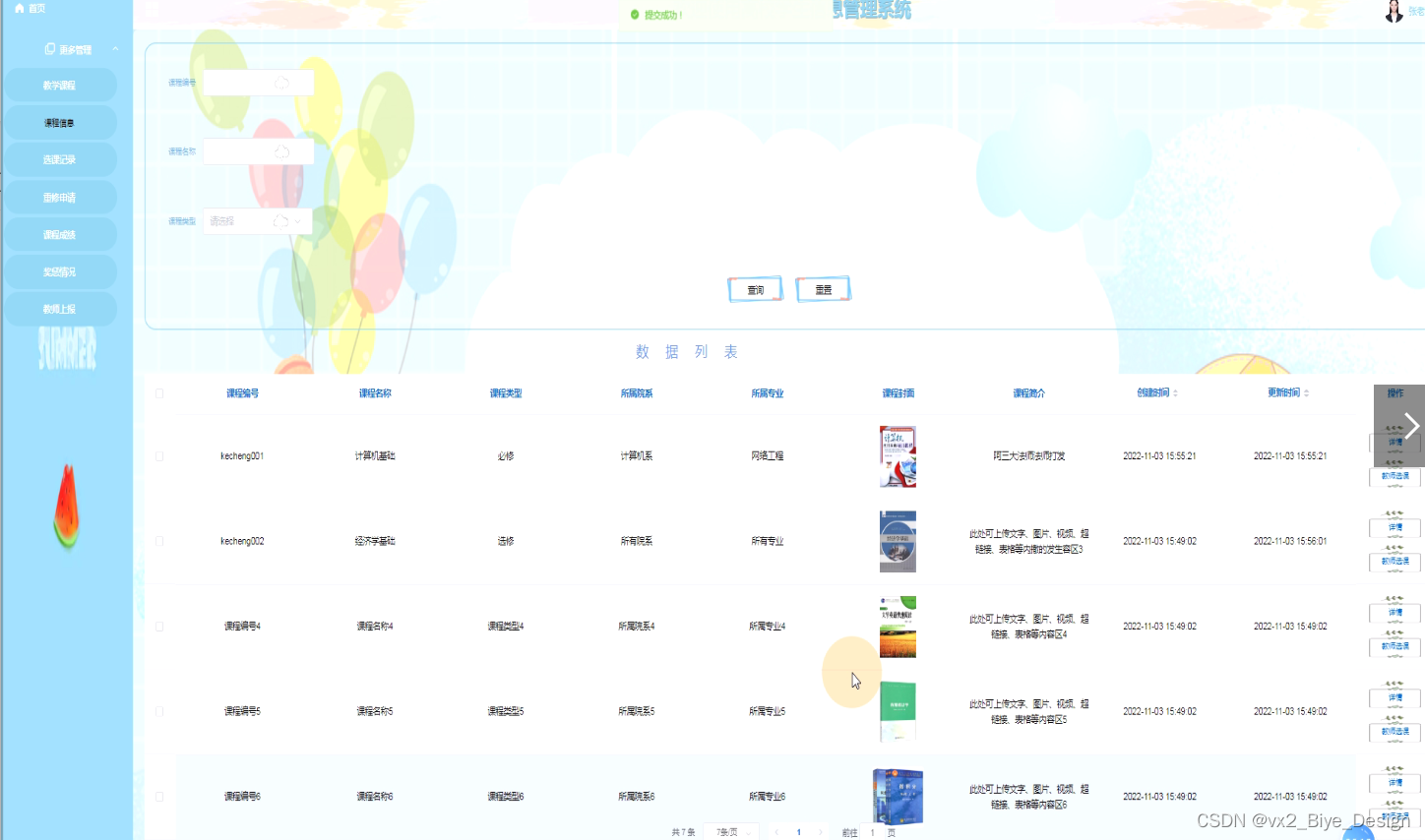Open 选课记录 in sidebar
The width and height of the screenshot is (1425, 840).
click(x=60, y=159)
